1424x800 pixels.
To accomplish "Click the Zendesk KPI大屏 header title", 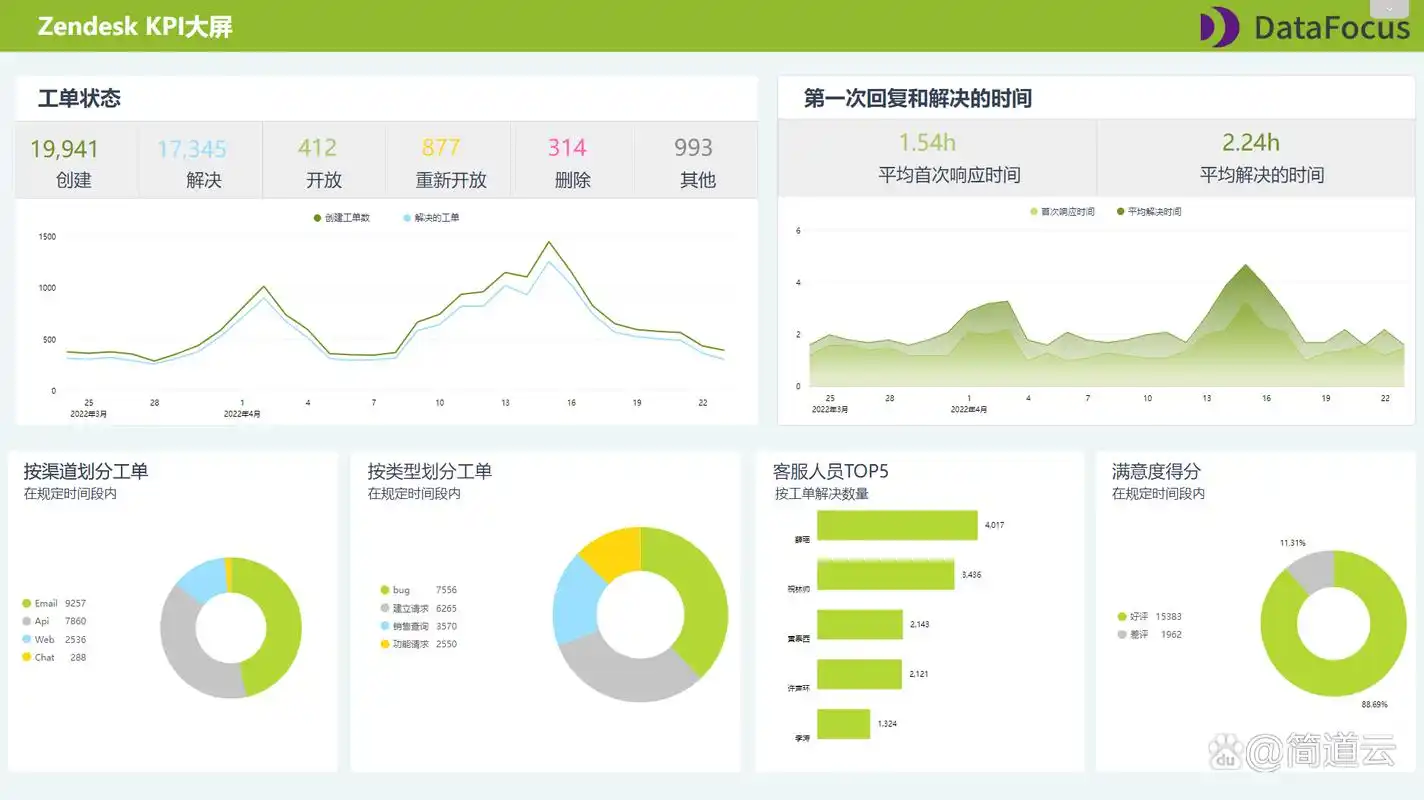I will [x=135, y=27].
